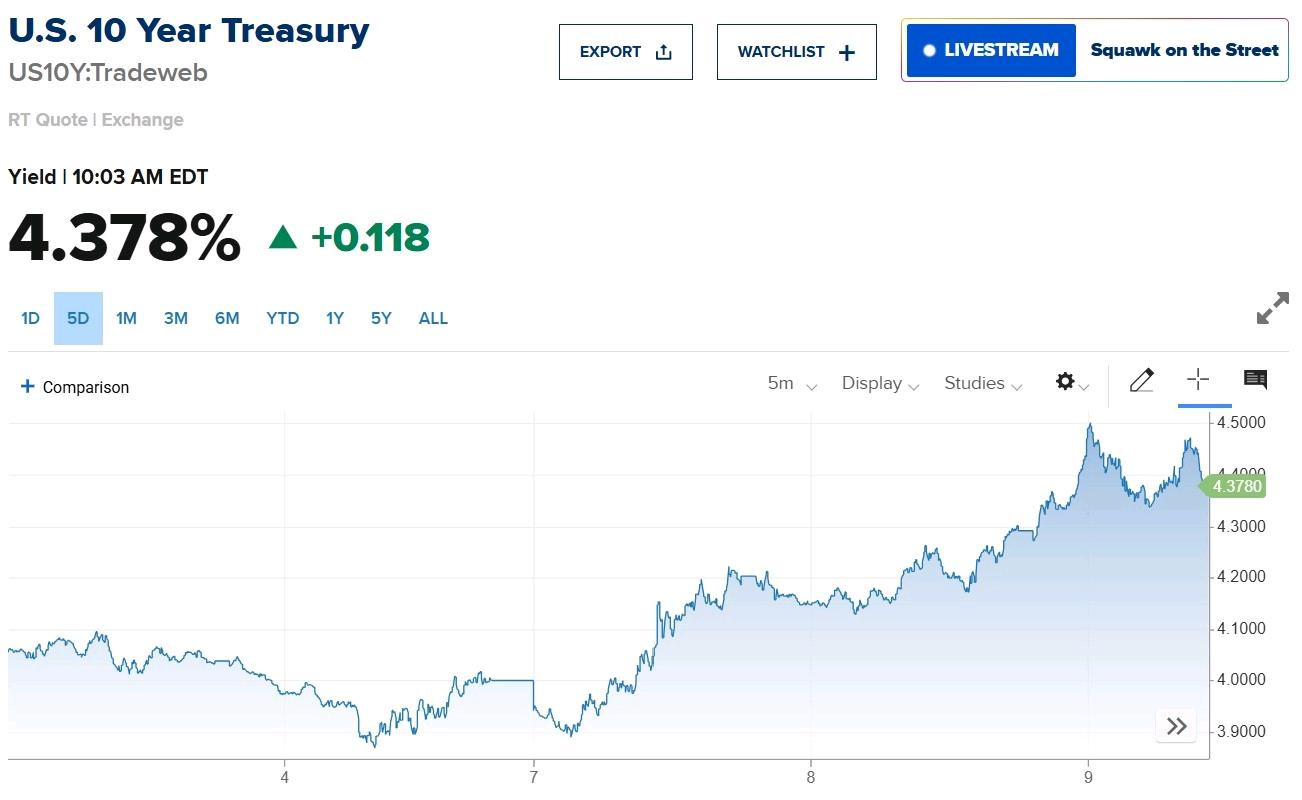Click the plus icon next to Comparison
Screen dimensions: 1302x800
point(27,386)
